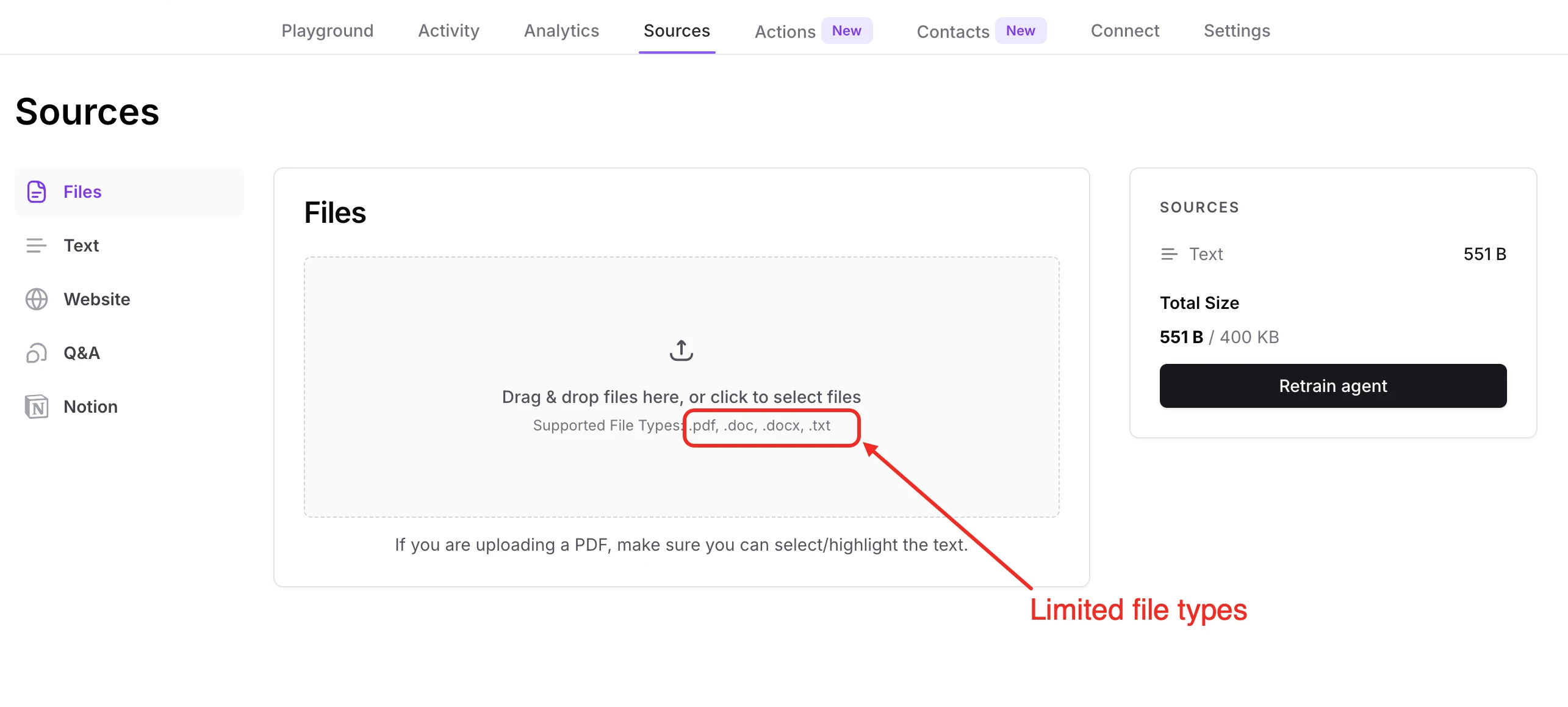Click the PDF select/highlight note
The image size is (1568, 707).
tap(682, 545)
